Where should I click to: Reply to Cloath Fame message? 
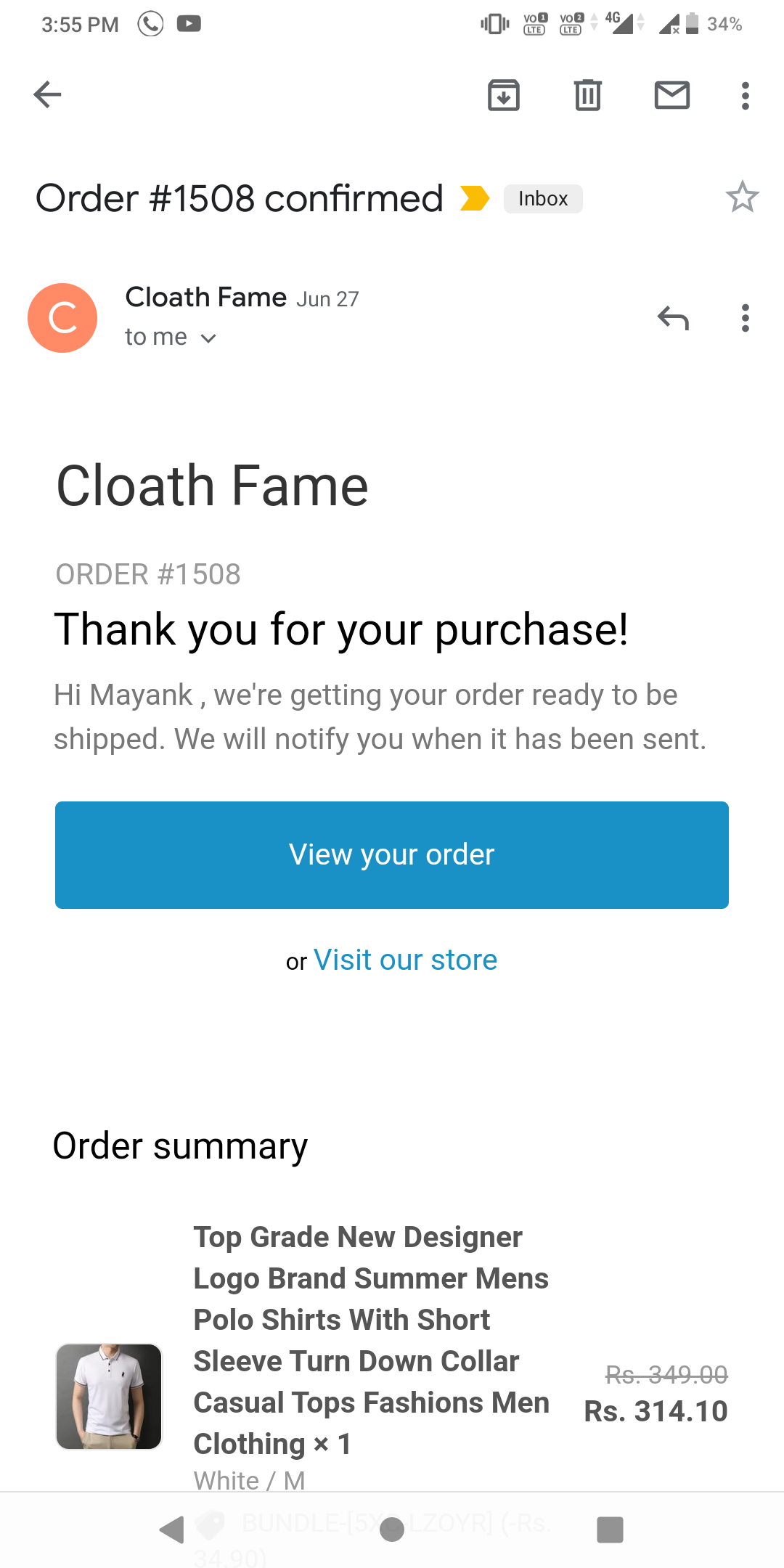point(673,318)
